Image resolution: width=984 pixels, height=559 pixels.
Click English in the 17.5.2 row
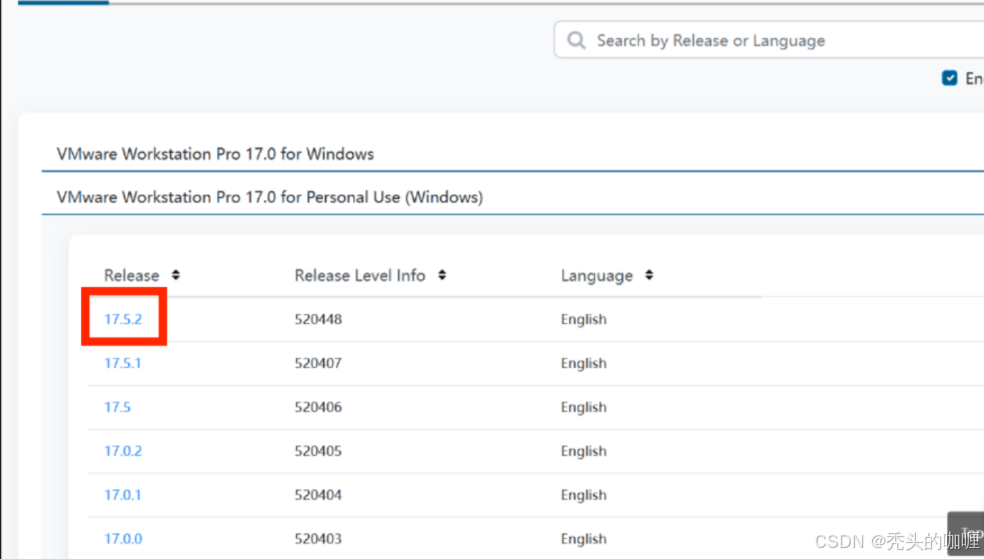point(584,319)
